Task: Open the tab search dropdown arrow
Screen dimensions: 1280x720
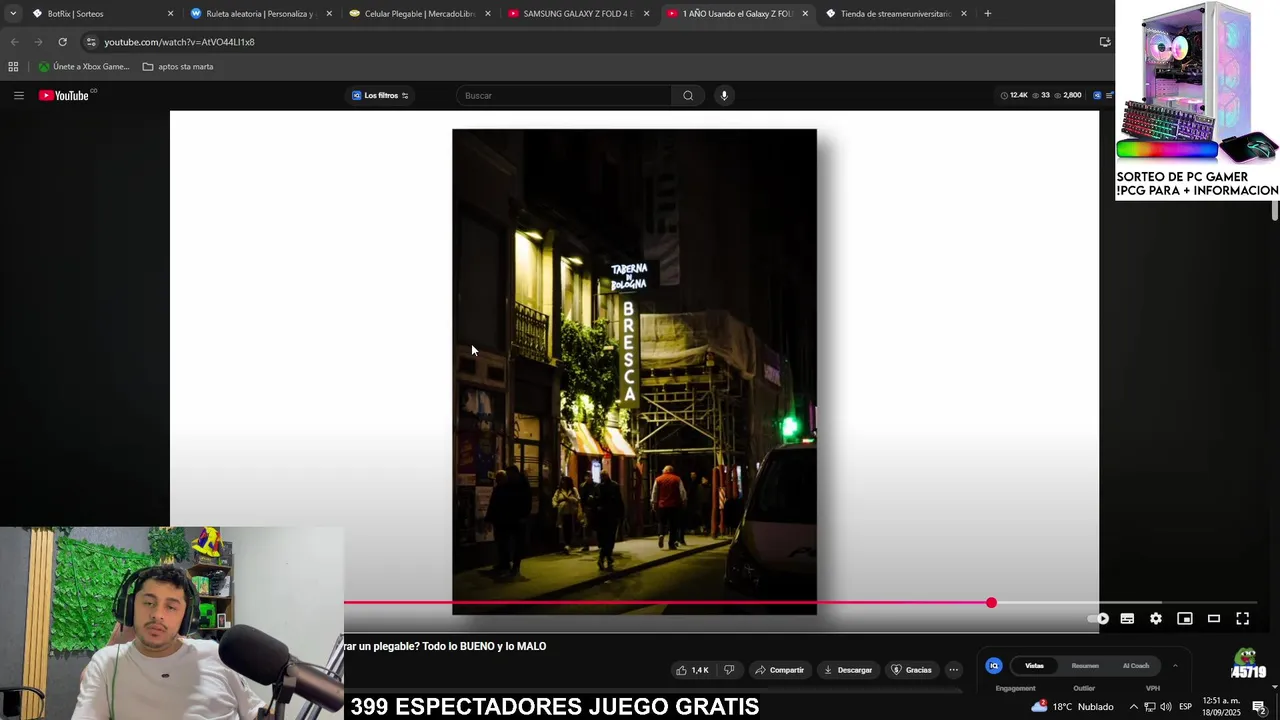Action: coord(13,13)
